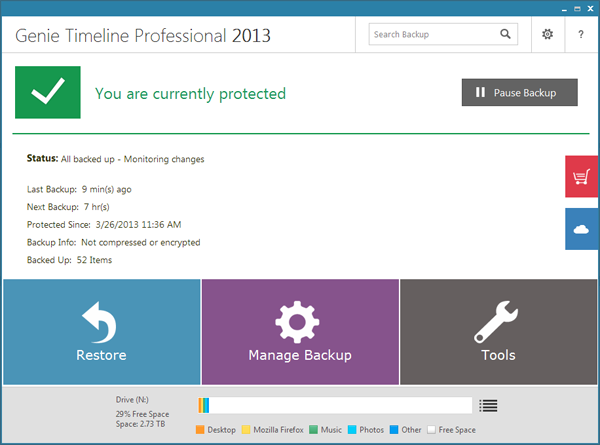600x445 pixels.
Task: Open drive breakdown list icon
Action: [x=488, y=405]
